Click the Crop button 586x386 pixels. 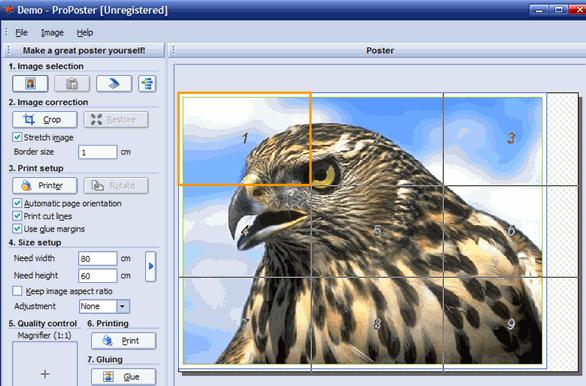click(x=45, y=120)
